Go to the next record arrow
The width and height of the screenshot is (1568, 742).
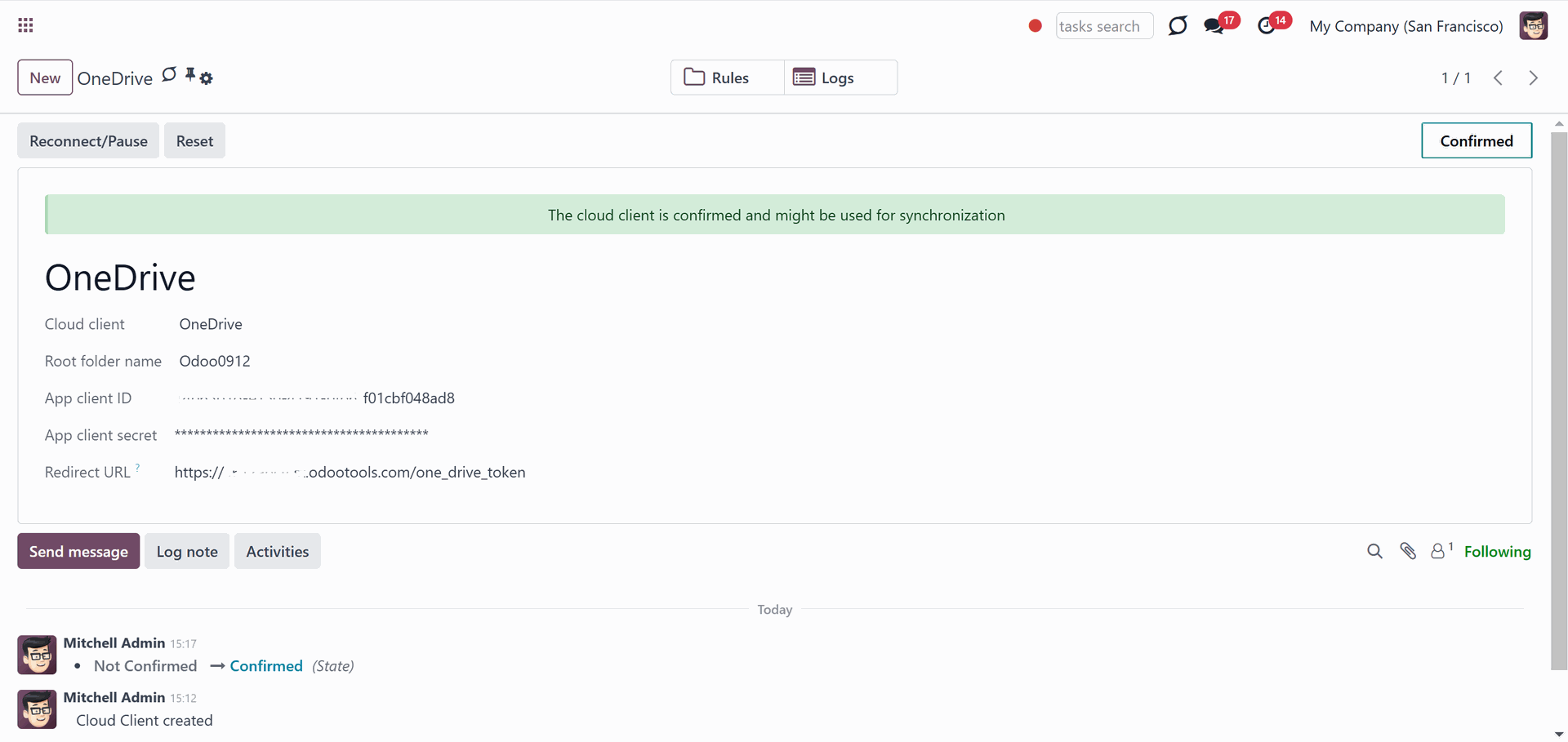click(x=1533, y=78)
